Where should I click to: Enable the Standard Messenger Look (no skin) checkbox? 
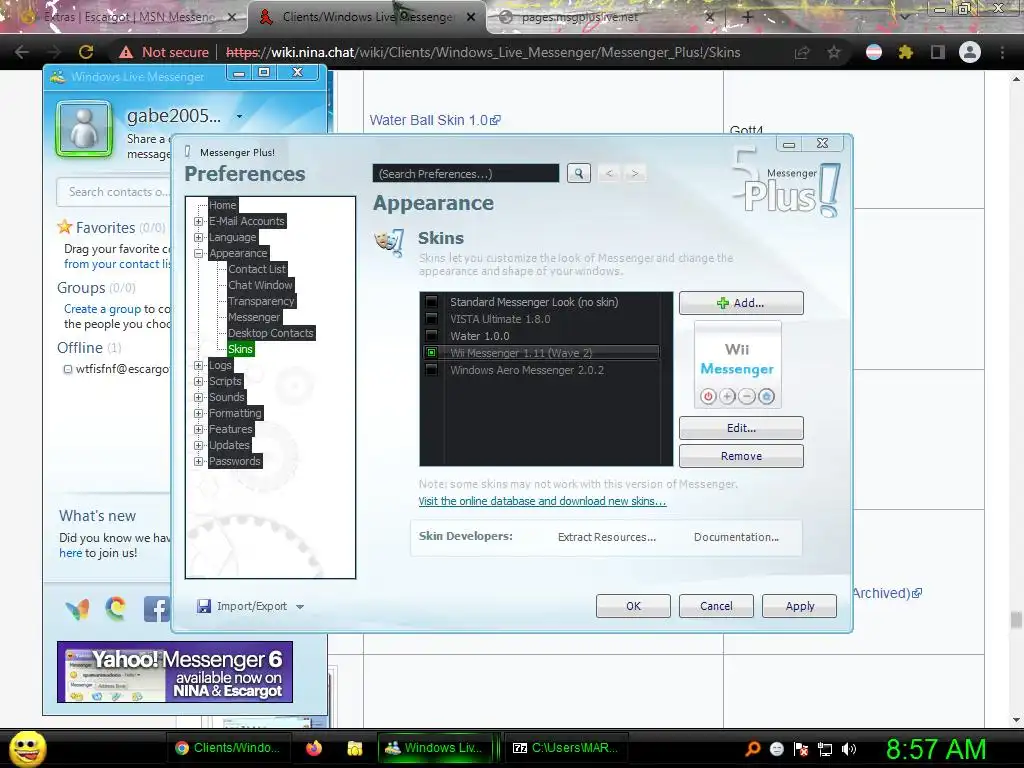pos(432,302)
